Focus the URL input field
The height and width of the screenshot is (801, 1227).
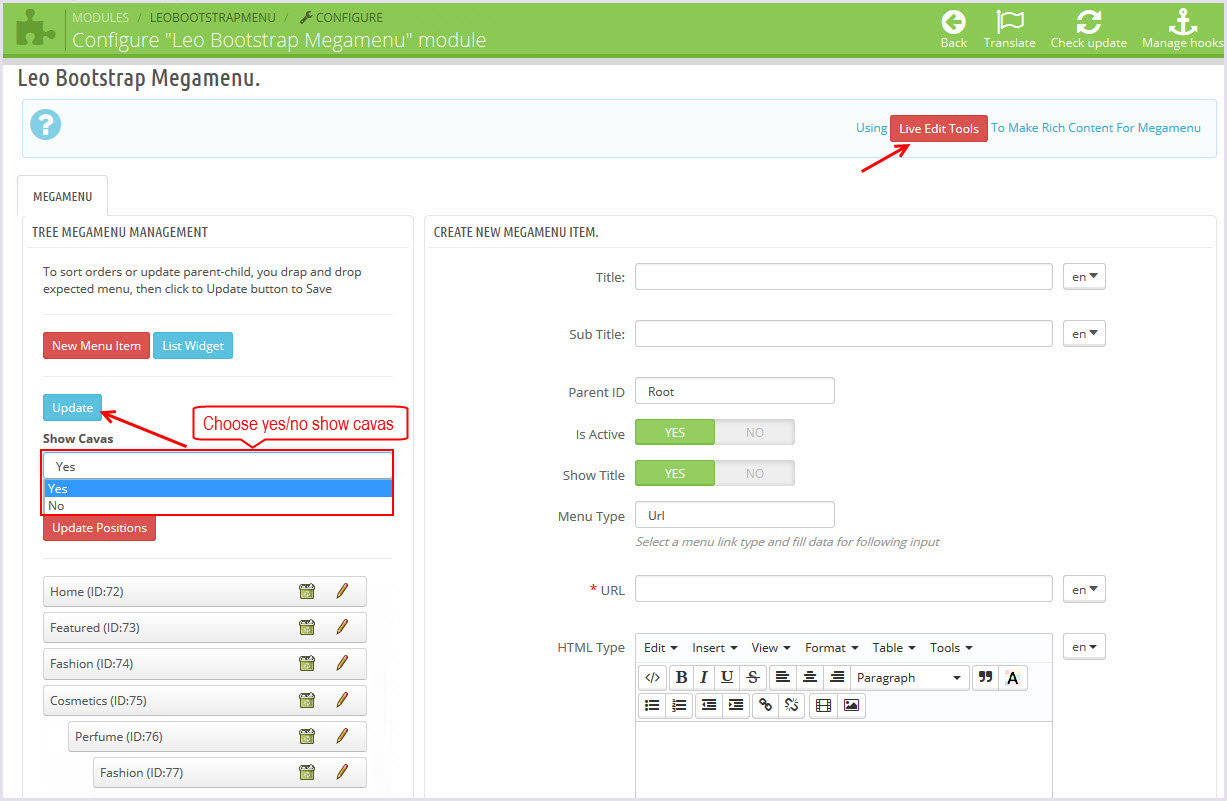(844, 589)
